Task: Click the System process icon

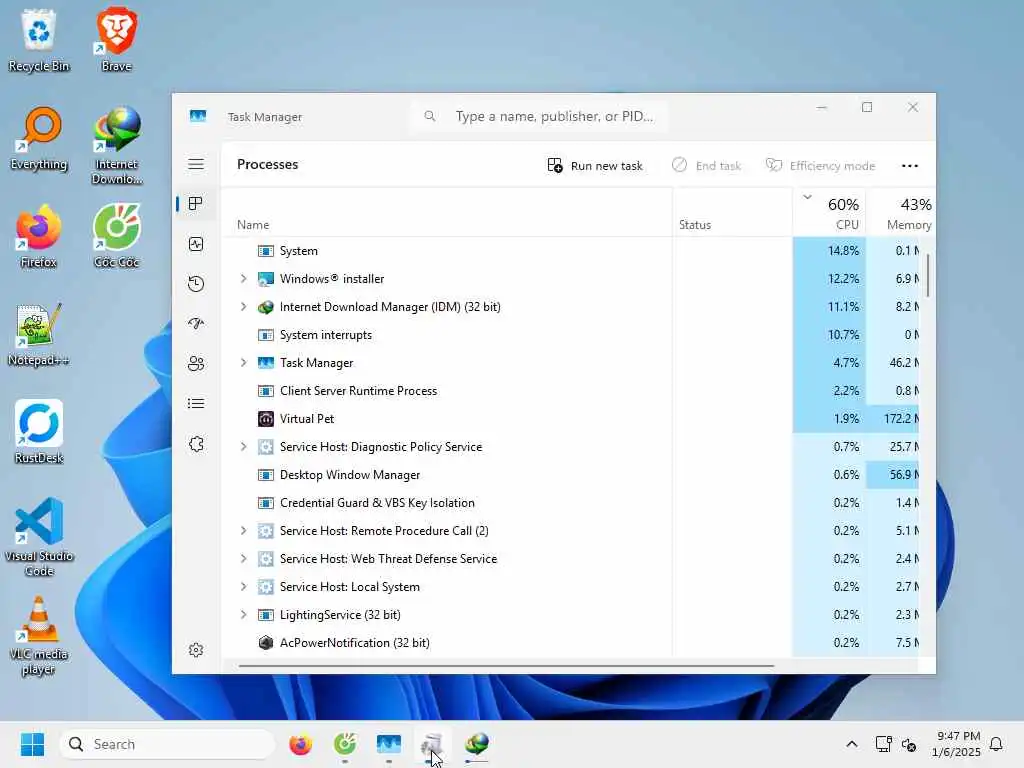Action: point(266,251)
